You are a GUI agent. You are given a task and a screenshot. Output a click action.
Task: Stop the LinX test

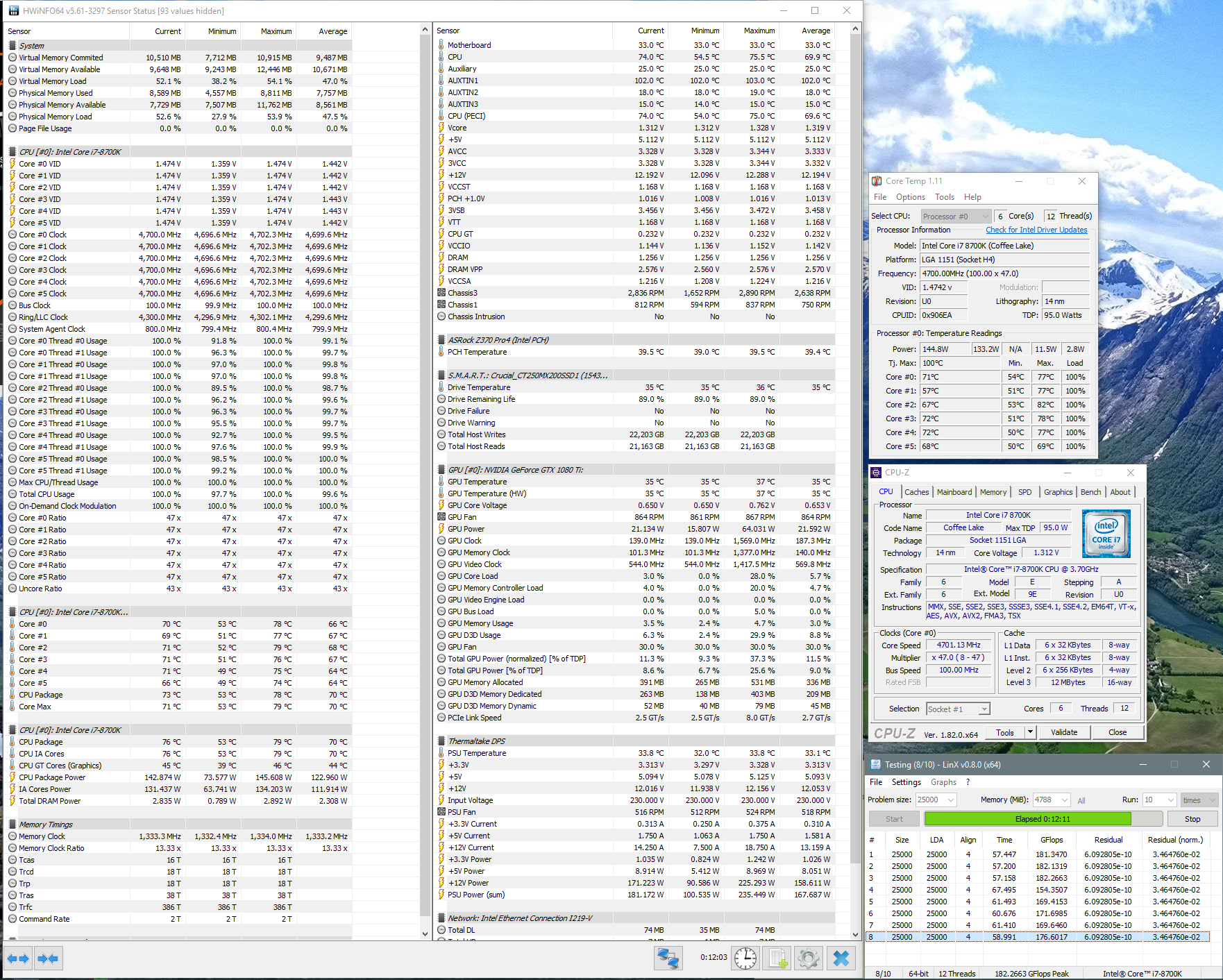[x=1192, y=819]
